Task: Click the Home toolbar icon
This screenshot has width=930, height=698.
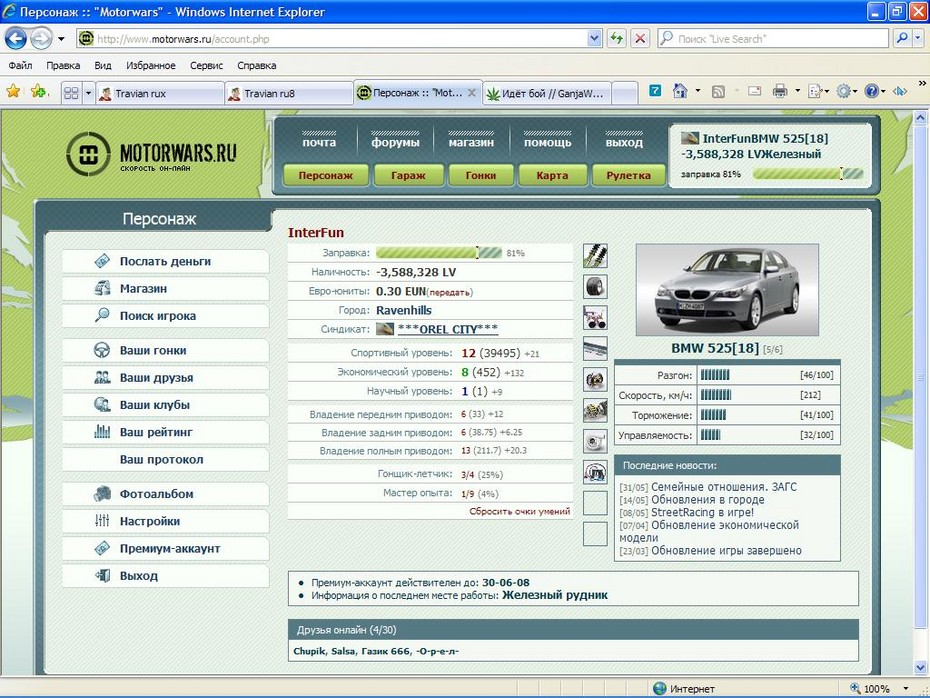Action: (680, 91)
